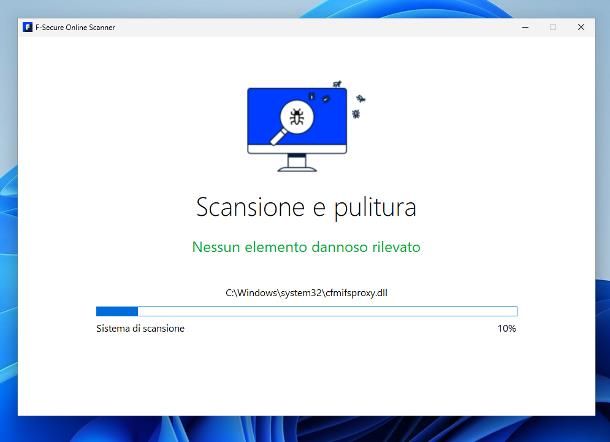Click the 'F-Secure Online Scanner' window title
The height and width of the screenshot is (442, 610).
tap(75, 27)
